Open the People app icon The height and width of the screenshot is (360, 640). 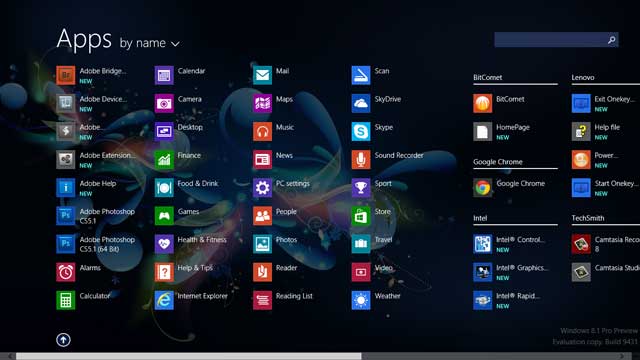262,216
